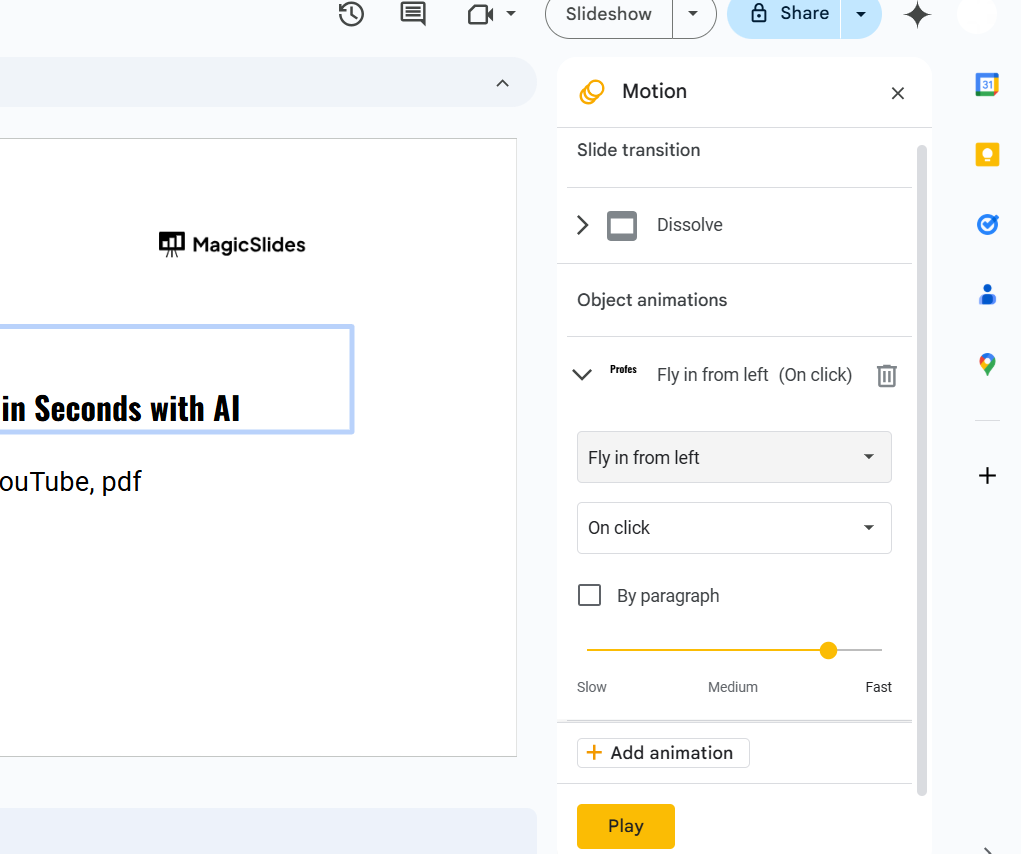Open the On click trigger dropdown
Screen dimensions: 1021x854
tap(734, 528)
